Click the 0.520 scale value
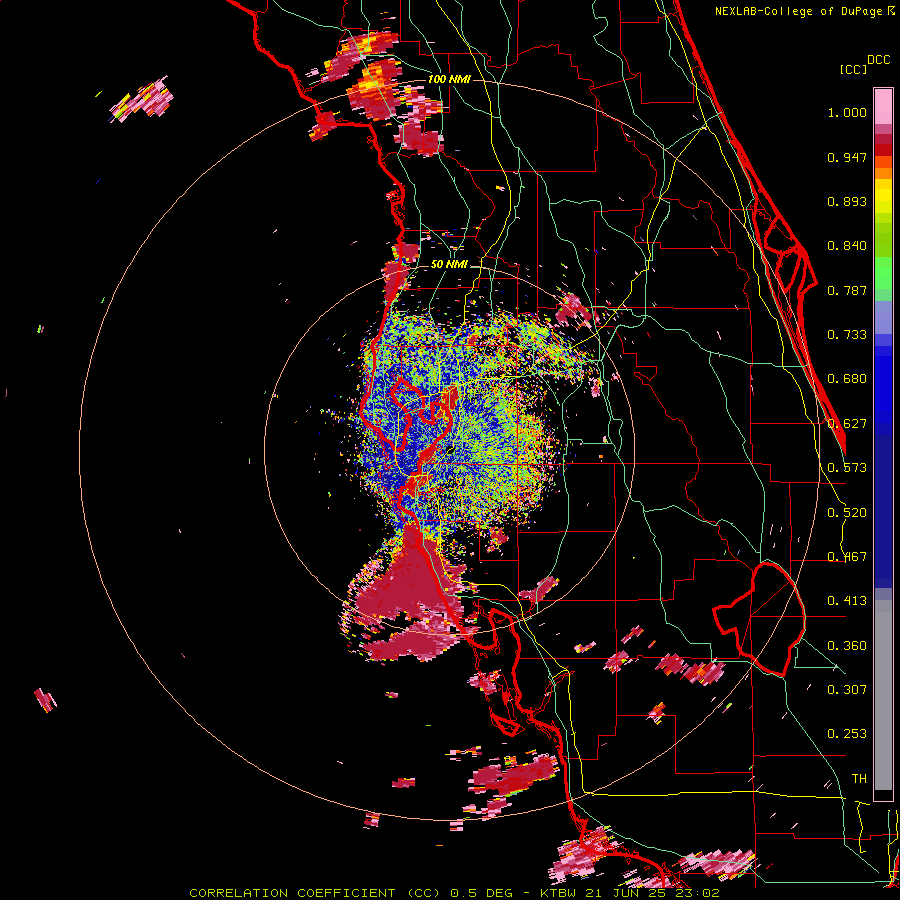This screenshot has width=900, height=900. click(847, 513)
